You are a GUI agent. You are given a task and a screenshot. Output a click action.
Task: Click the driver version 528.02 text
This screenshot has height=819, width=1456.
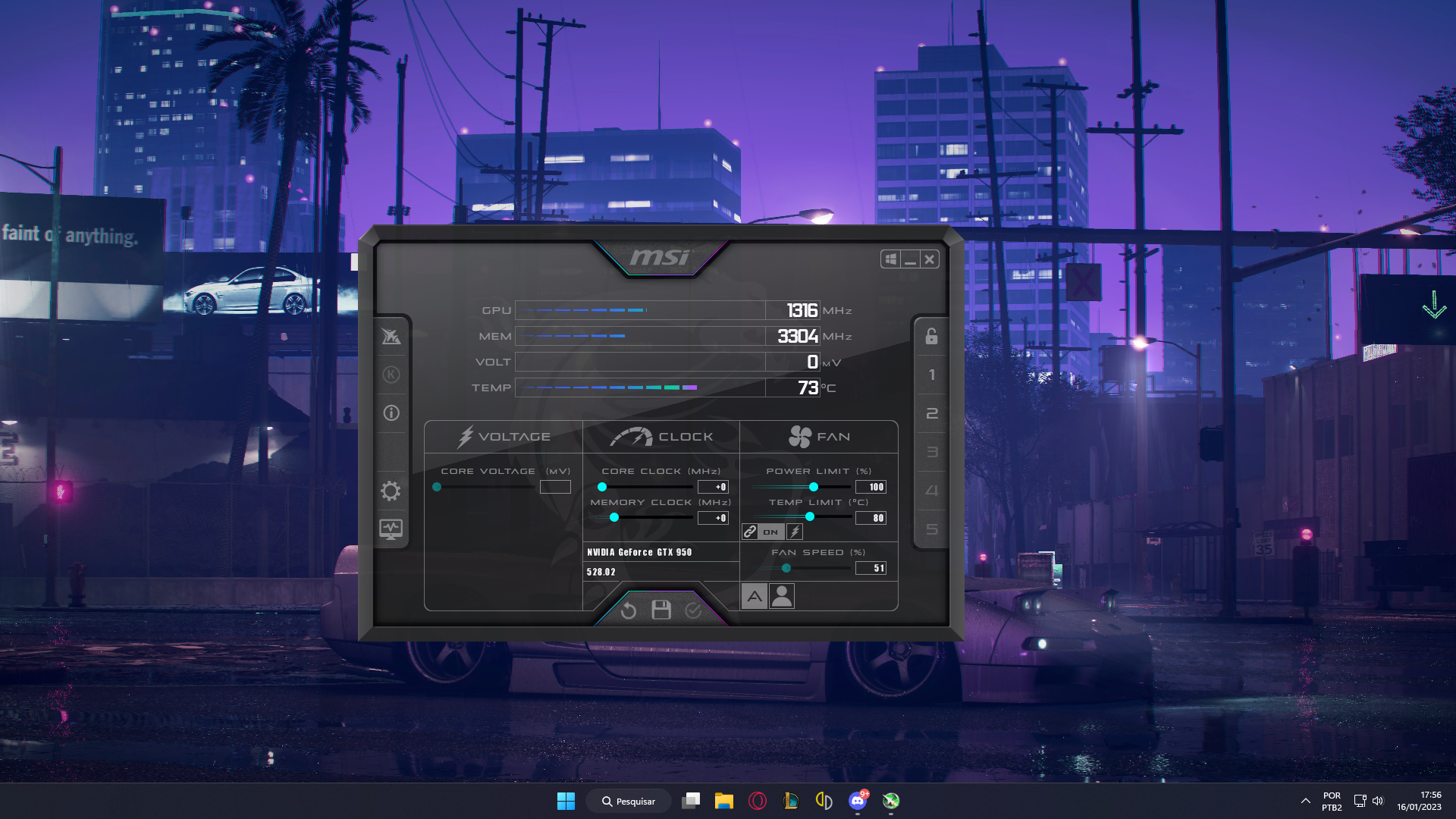click(601, 572)
